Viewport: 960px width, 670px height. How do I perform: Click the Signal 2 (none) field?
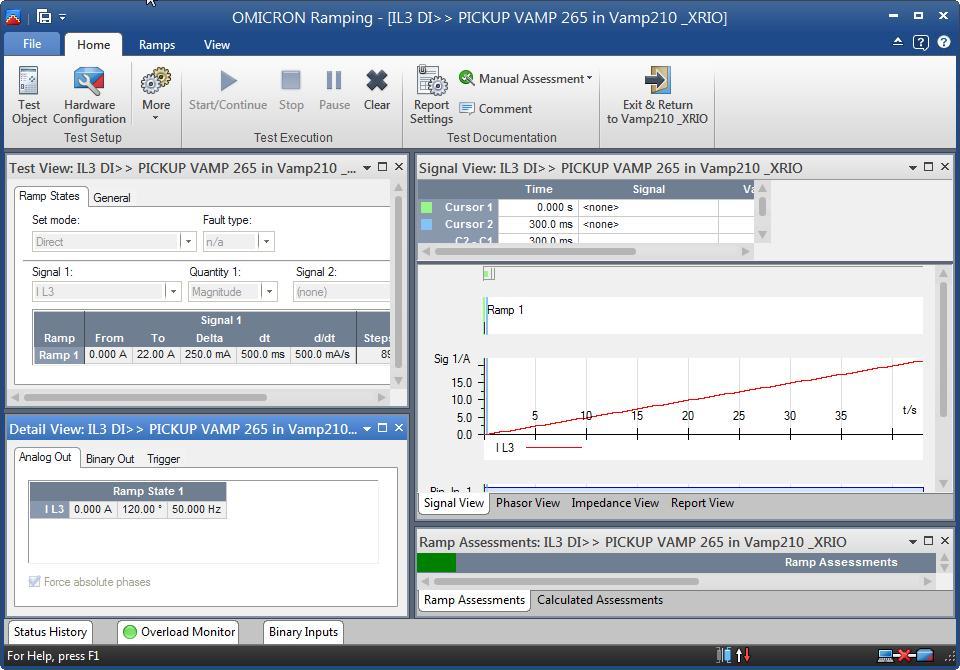click(342, 292)
